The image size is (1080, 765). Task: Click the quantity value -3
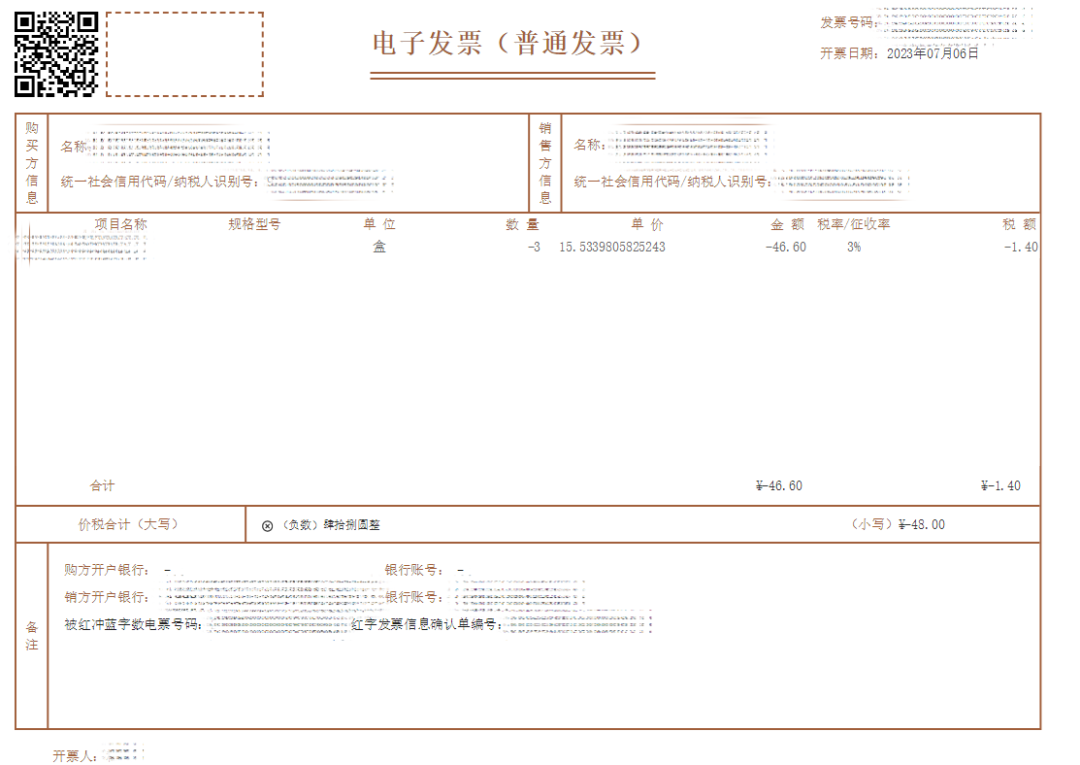pos(533,247)
